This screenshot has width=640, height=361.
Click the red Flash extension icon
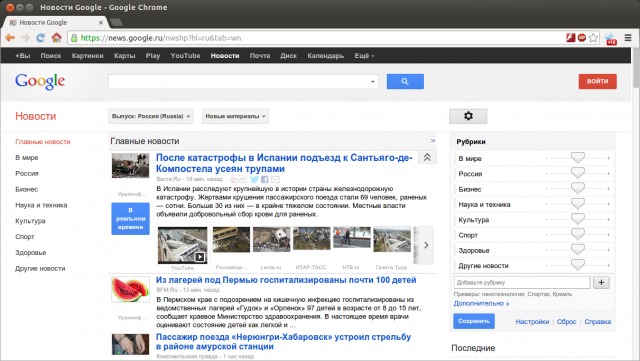coord(571,38)
